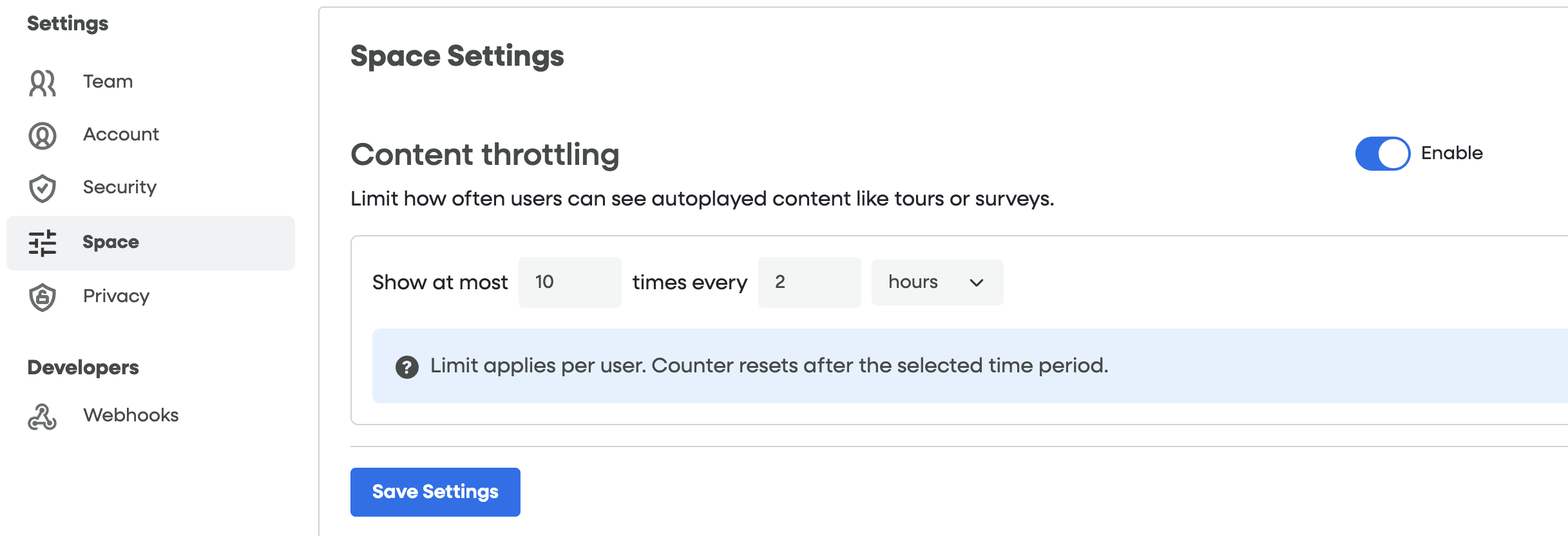Click the Webhooks icon
Screen dimensions: 1568x536
(x=43, y=417)
